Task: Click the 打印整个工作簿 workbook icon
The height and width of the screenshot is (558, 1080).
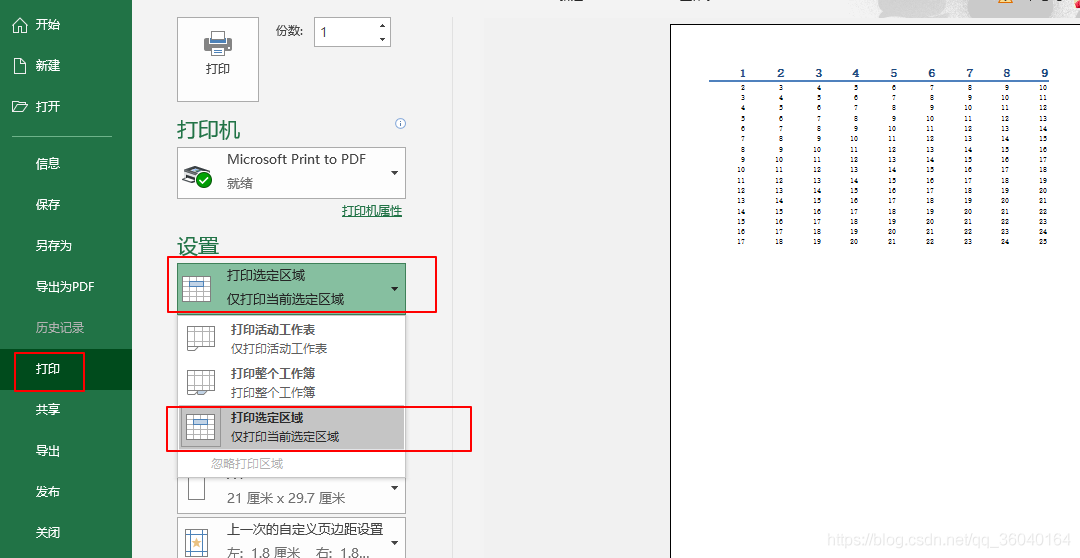Action: click(200, 382)
